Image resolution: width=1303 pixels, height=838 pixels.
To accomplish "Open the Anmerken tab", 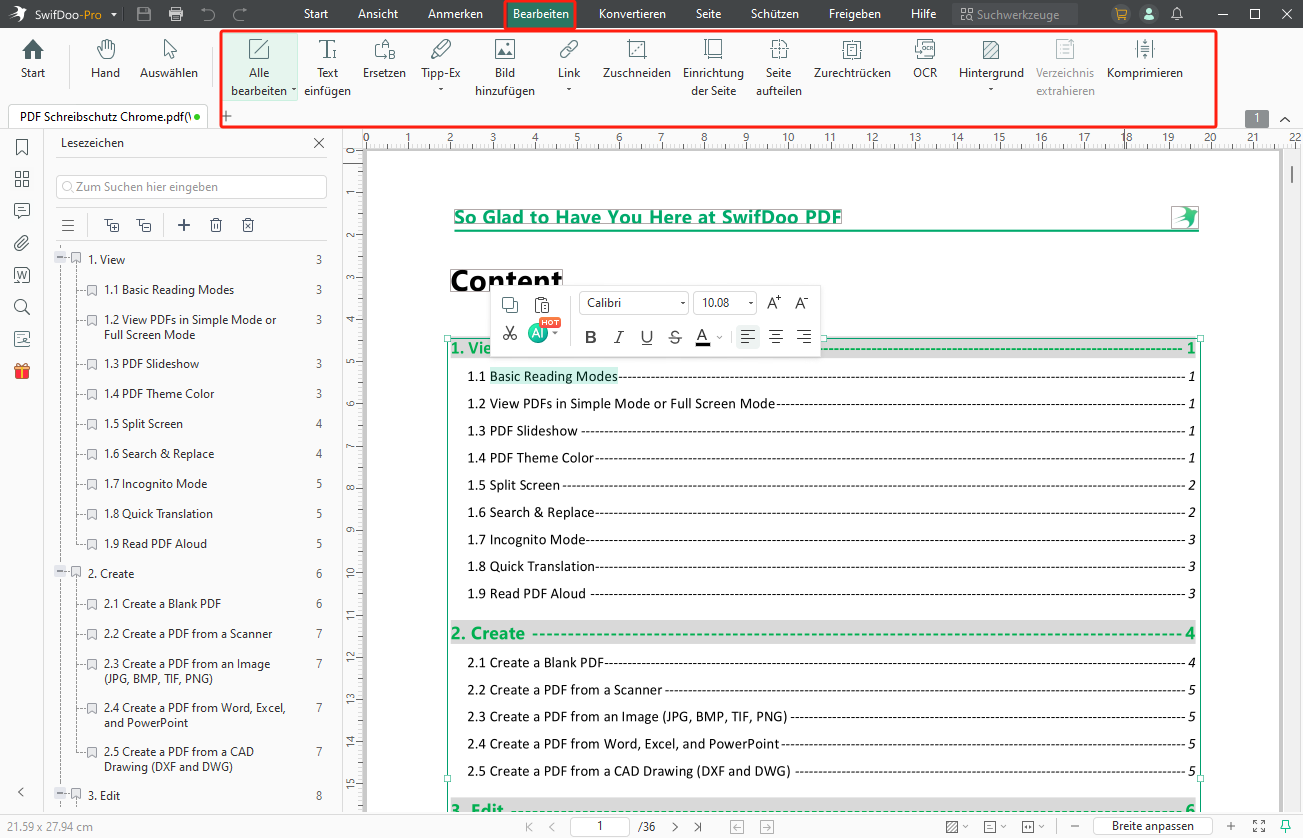I will 455,14.
